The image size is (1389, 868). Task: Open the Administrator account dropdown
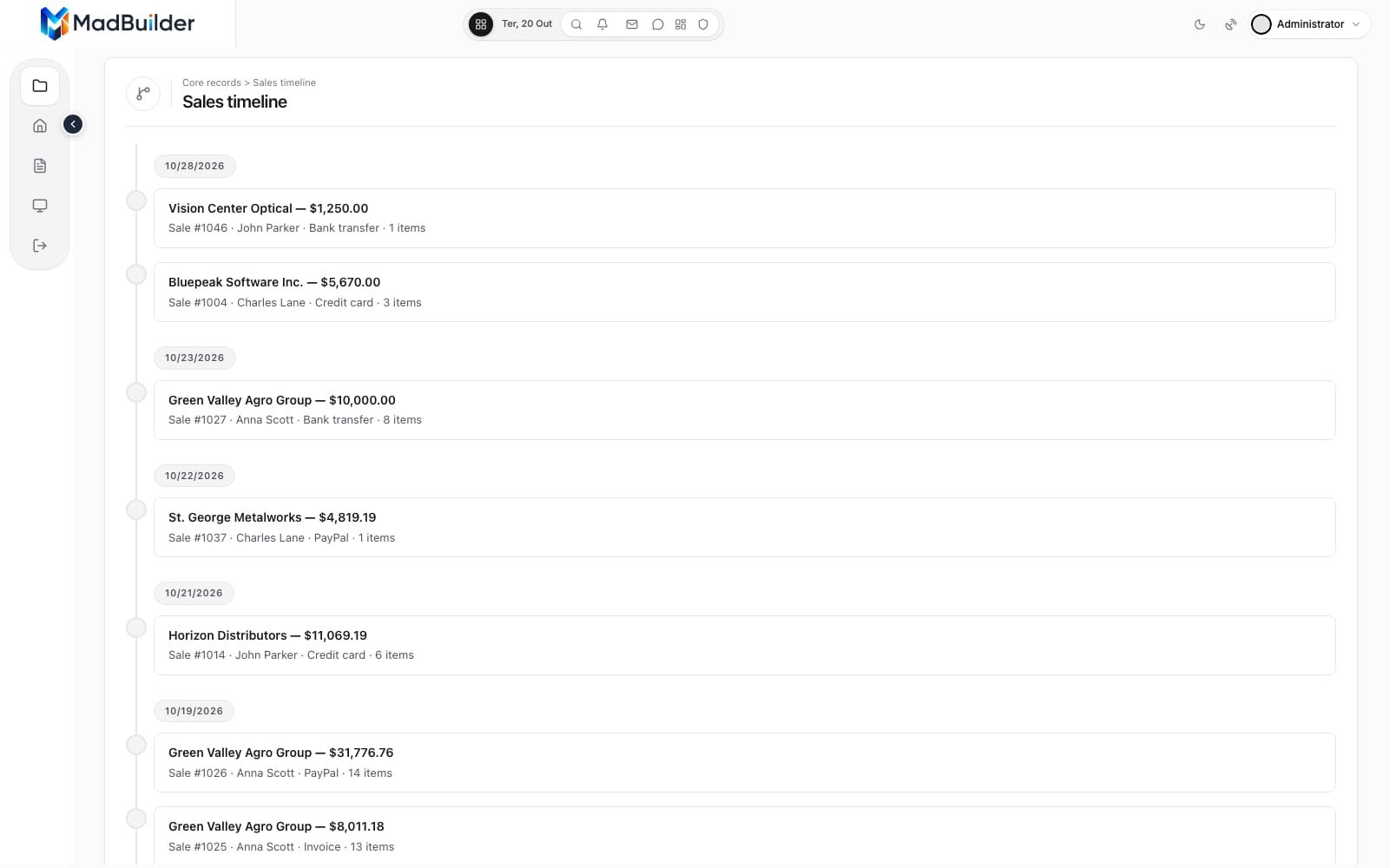[1310, 24]
